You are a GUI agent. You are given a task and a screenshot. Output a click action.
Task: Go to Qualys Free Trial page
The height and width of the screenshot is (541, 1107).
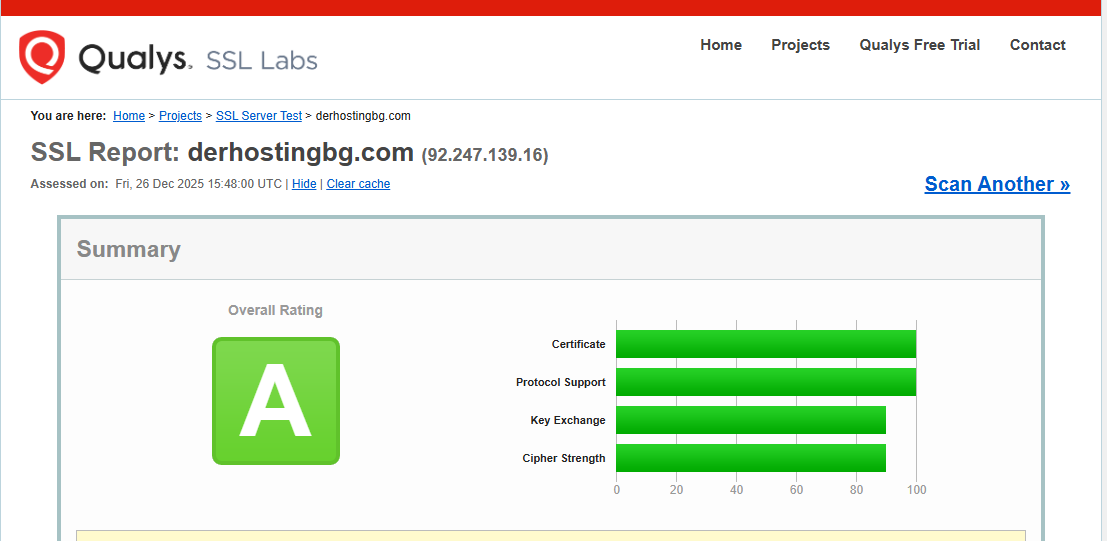pos(919,45)
